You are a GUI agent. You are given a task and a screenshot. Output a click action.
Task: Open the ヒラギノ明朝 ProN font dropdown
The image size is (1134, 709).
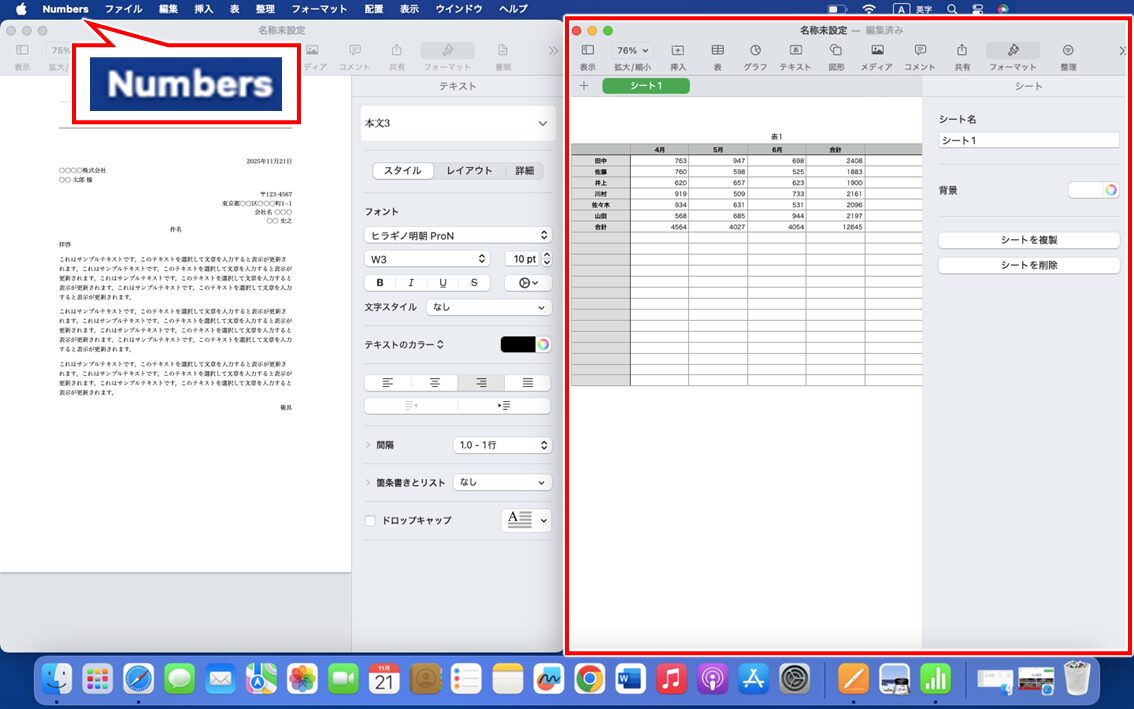(x=457, y=235)
